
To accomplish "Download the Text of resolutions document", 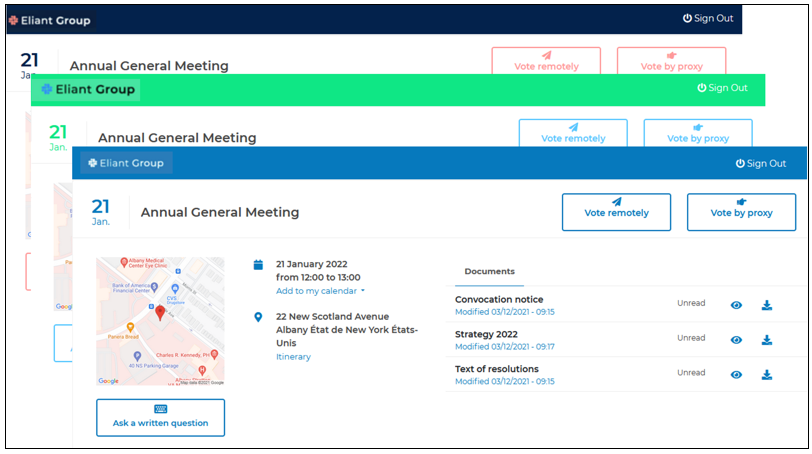I will pos(767,375).
